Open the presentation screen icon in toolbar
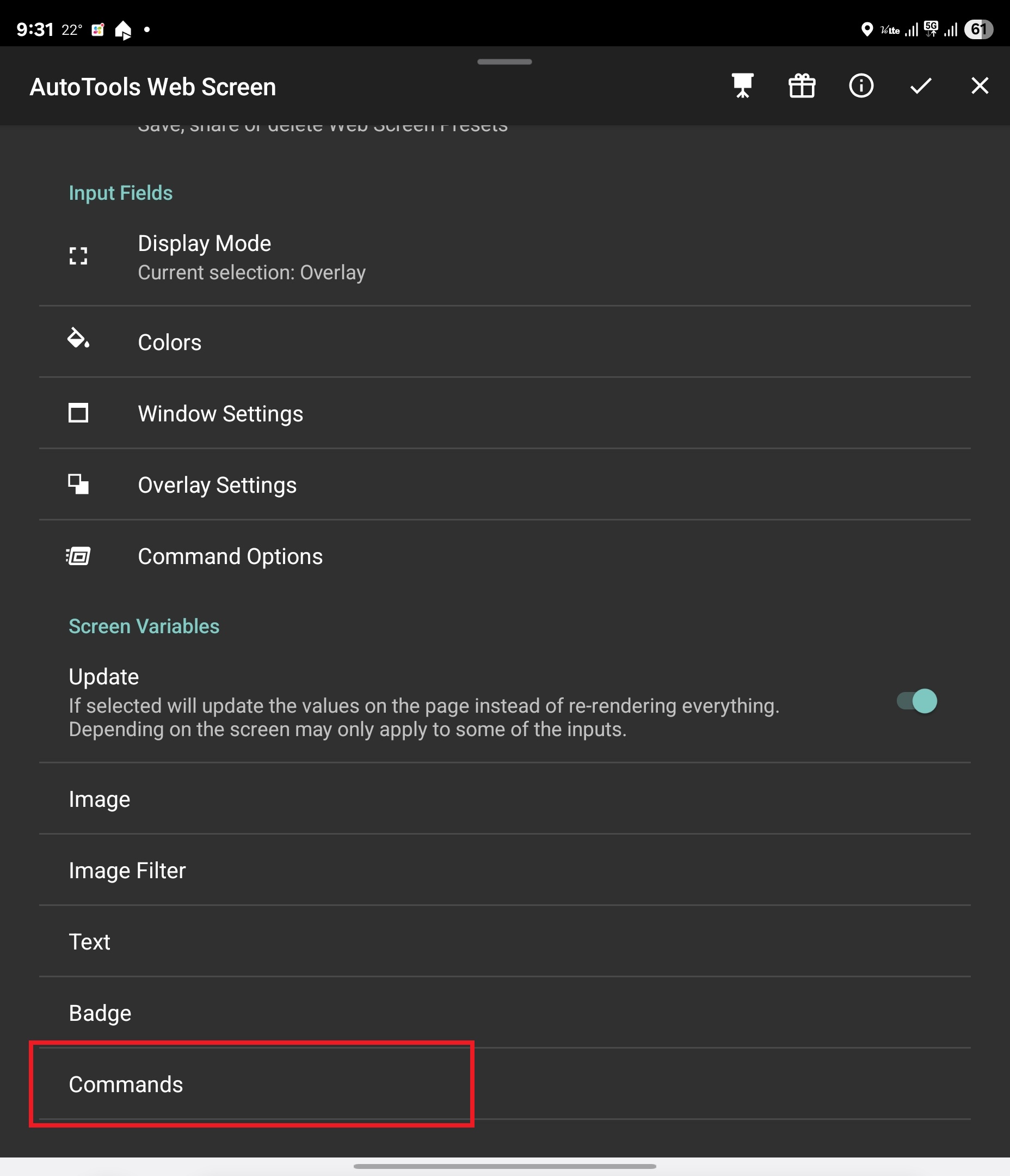Viewport: 1010px width, 1176px height. click(742, 86)
